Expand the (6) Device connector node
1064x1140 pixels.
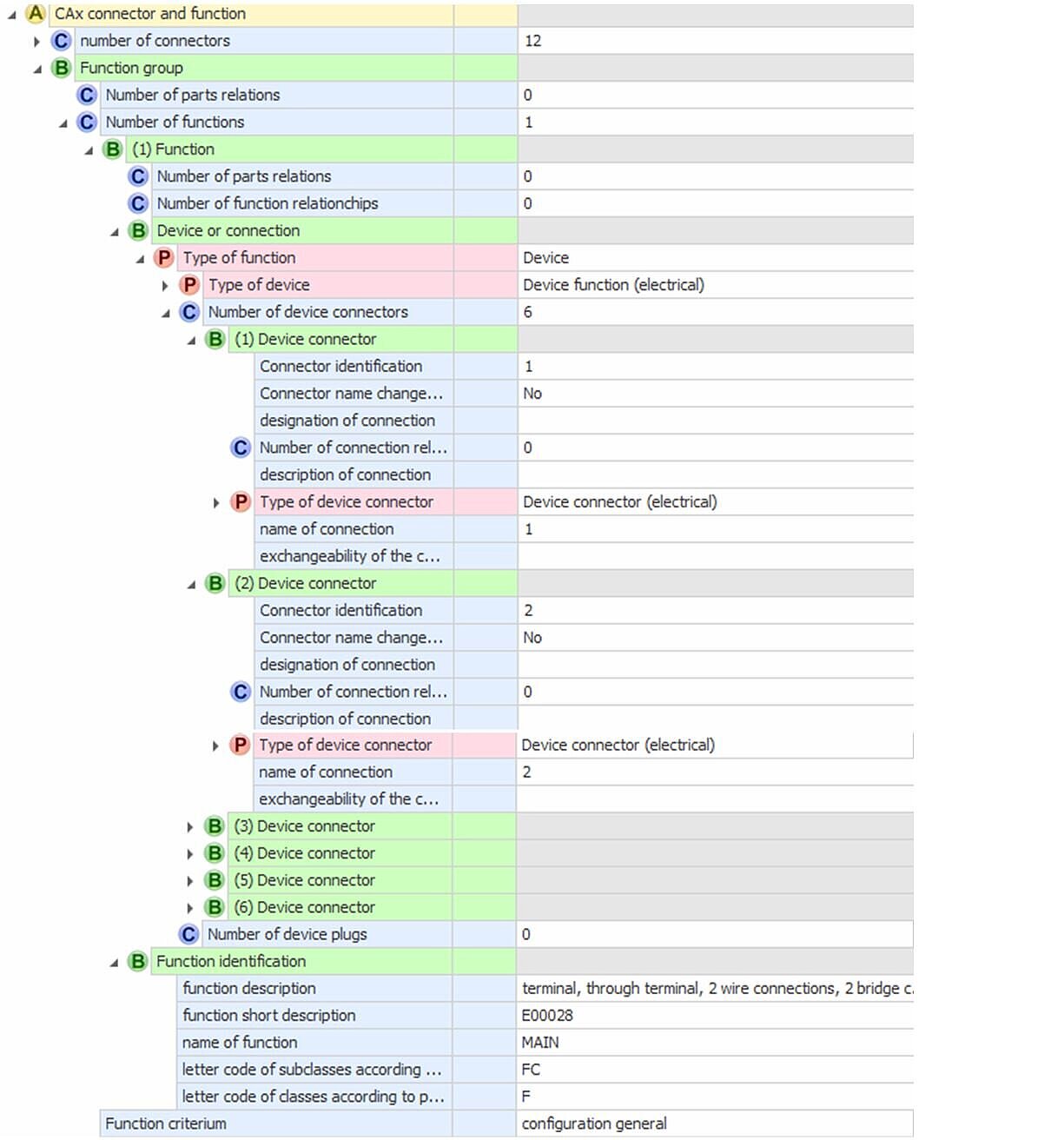[x=190, y=908]
